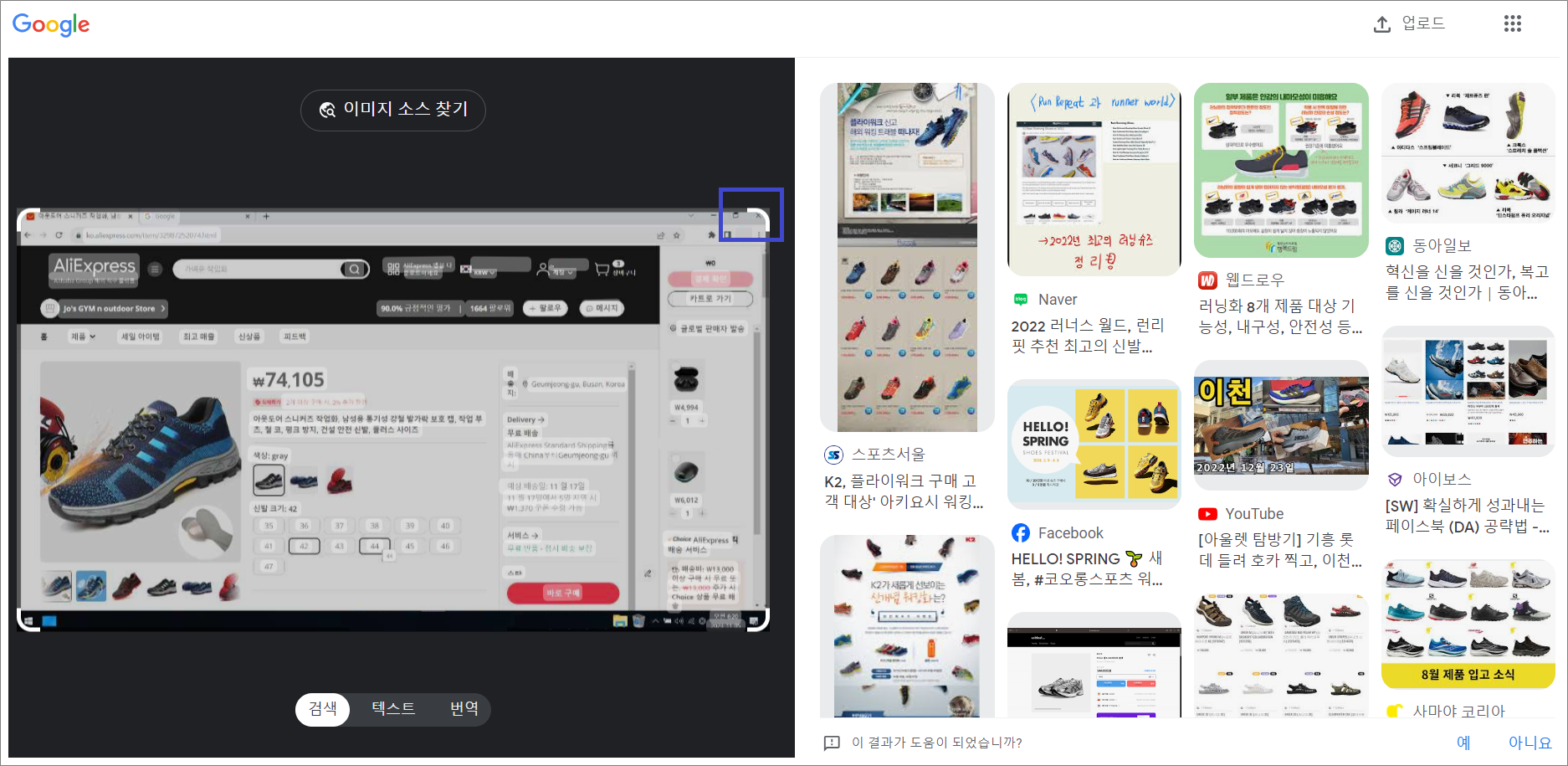Open the '[아울렛 탐방기] 기흥 롯데' result title
1568x766 pixels.
point(1280,550)
